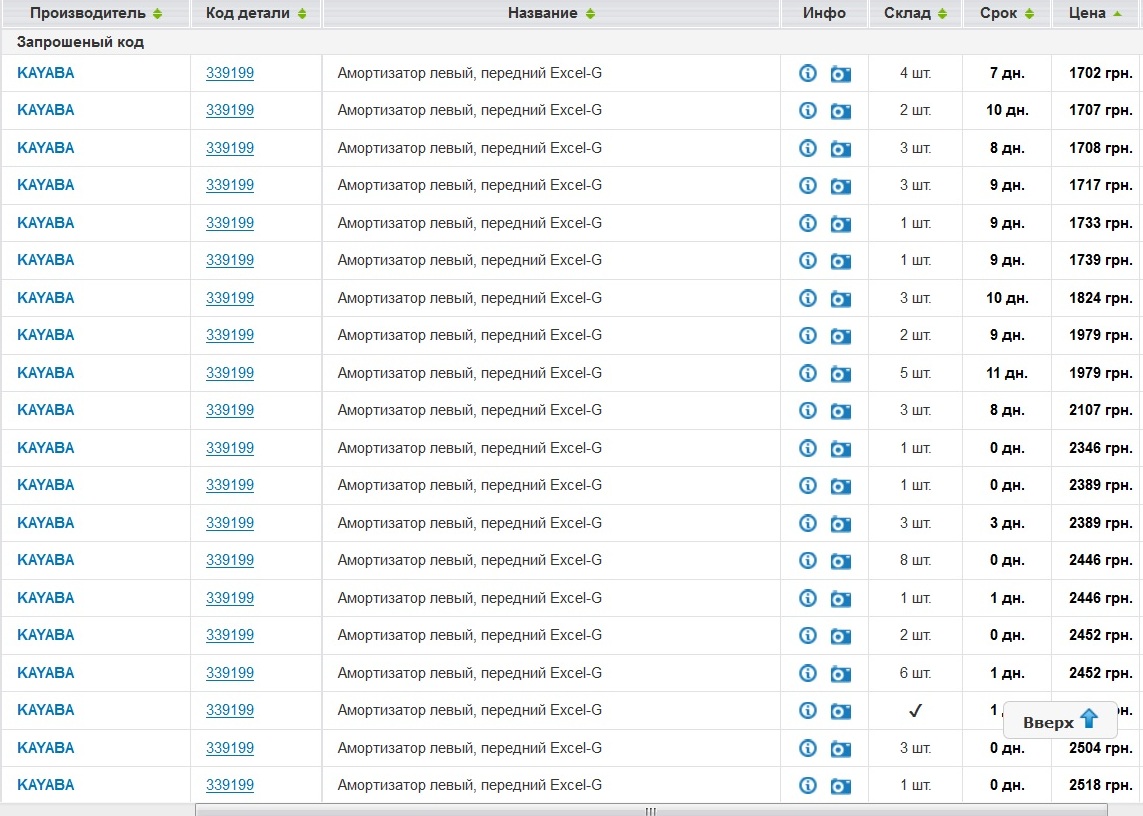Click camera icon in the 2346 грн. row

tap(841, 448)
